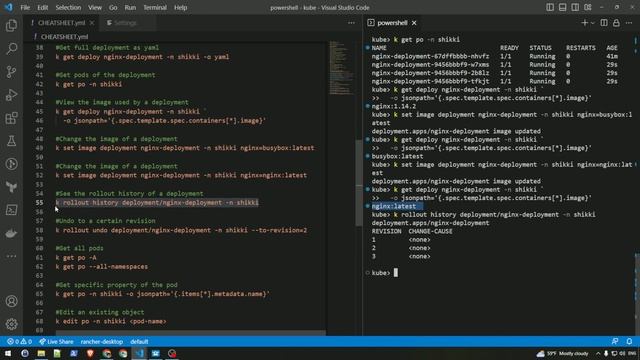
Task: Click 'nginx:1.14.2' output in terminal
Action: tap(393, 106)
